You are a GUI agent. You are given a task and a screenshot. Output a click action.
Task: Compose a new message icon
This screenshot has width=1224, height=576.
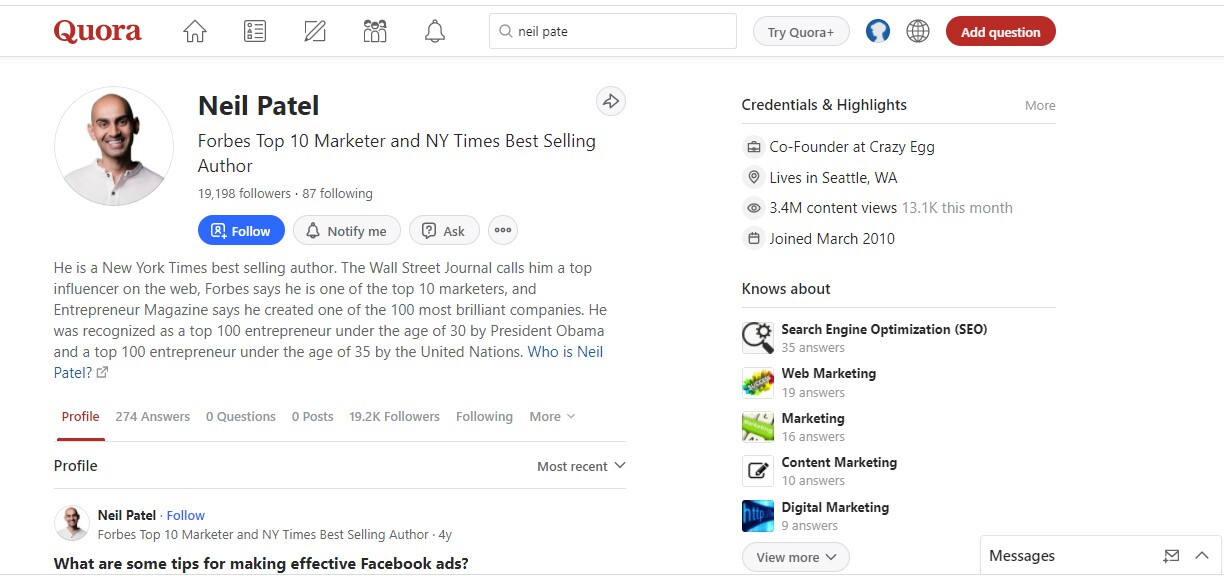[x=1172, y=556]
